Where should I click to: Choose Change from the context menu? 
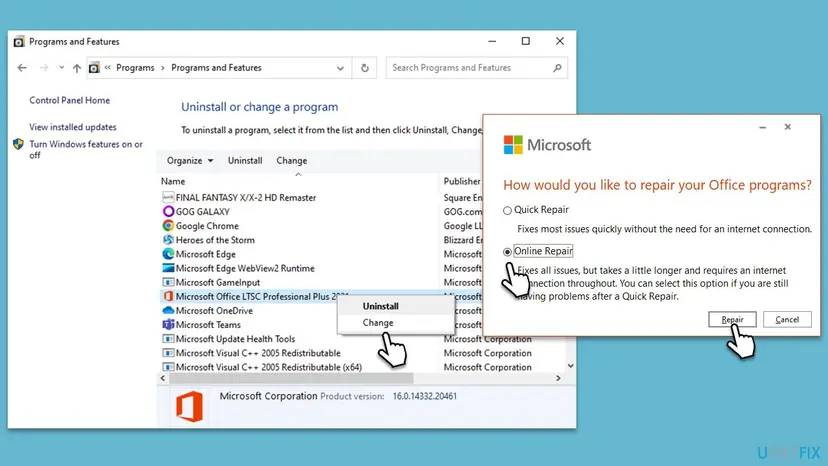pos(378,322)
